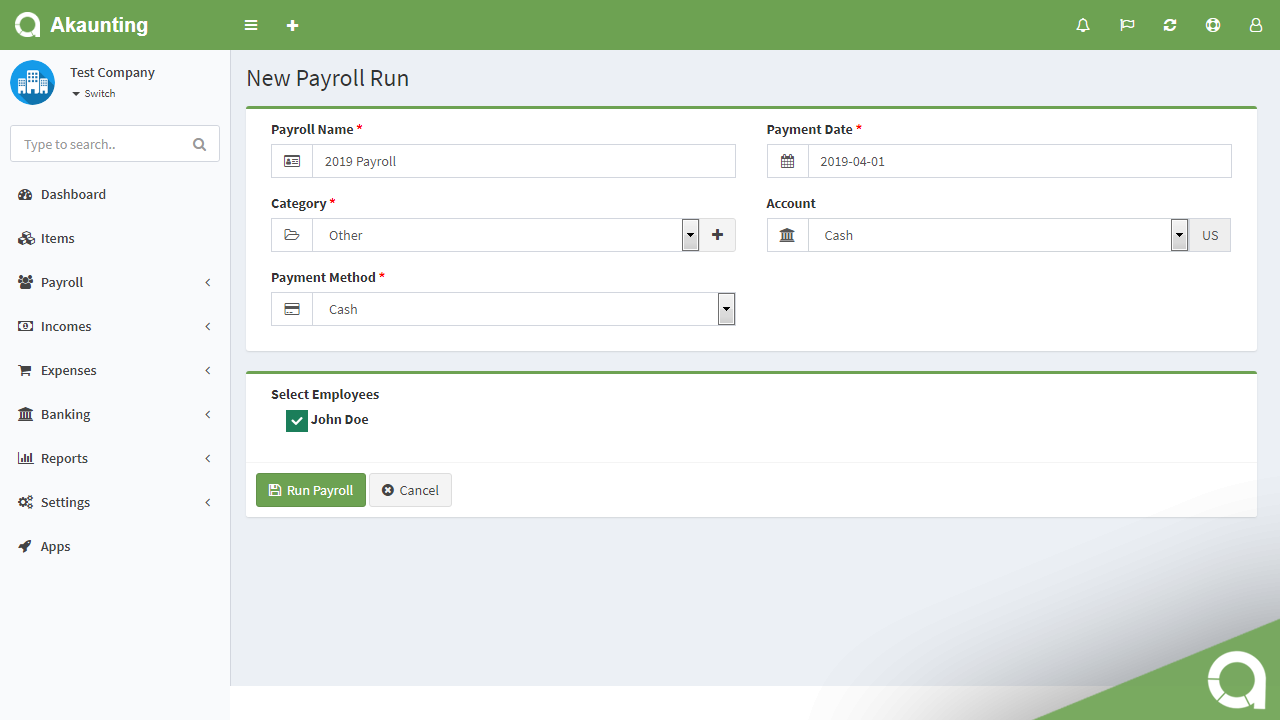
Task: Click the Run Payroll button
Action: tap(310, 490)
